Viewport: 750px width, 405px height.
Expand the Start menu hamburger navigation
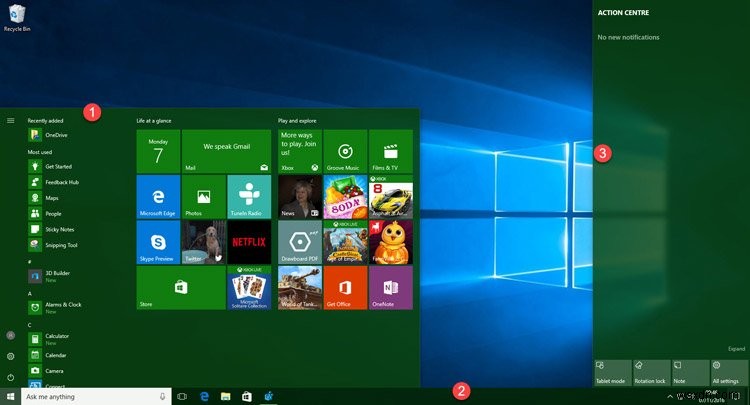point(11,120)
